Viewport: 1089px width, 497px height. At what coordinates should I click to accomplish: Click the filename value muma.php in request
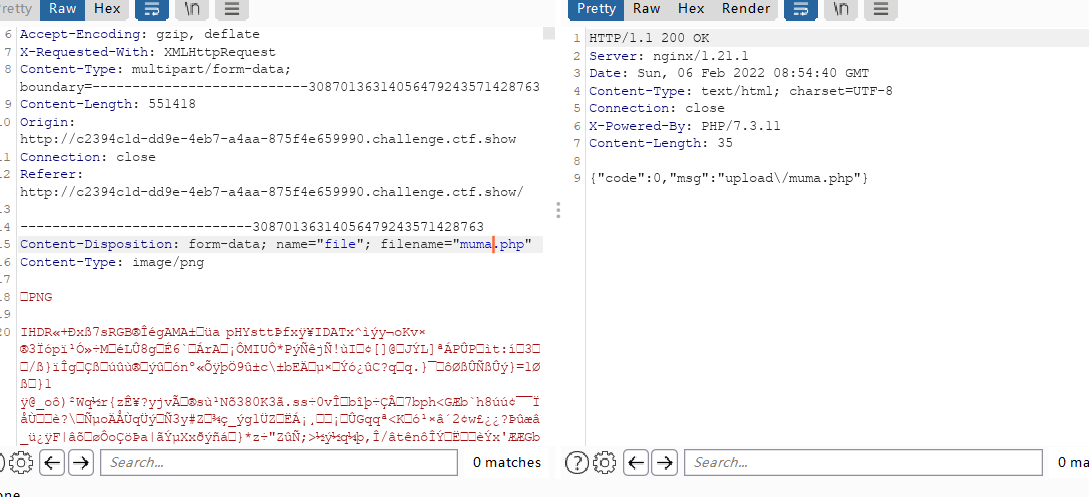492,244
